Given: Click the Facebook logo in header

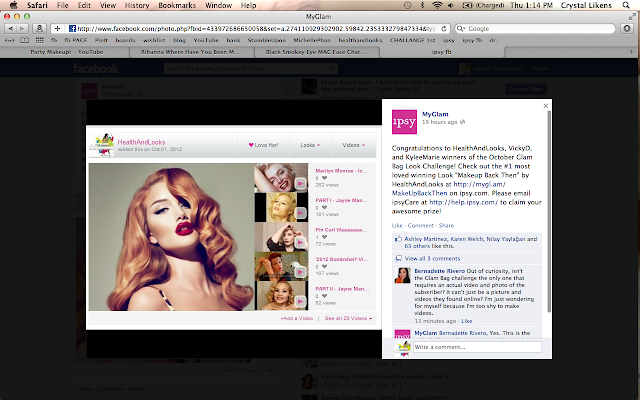Looking at the screenshot, I should point(96,69).
